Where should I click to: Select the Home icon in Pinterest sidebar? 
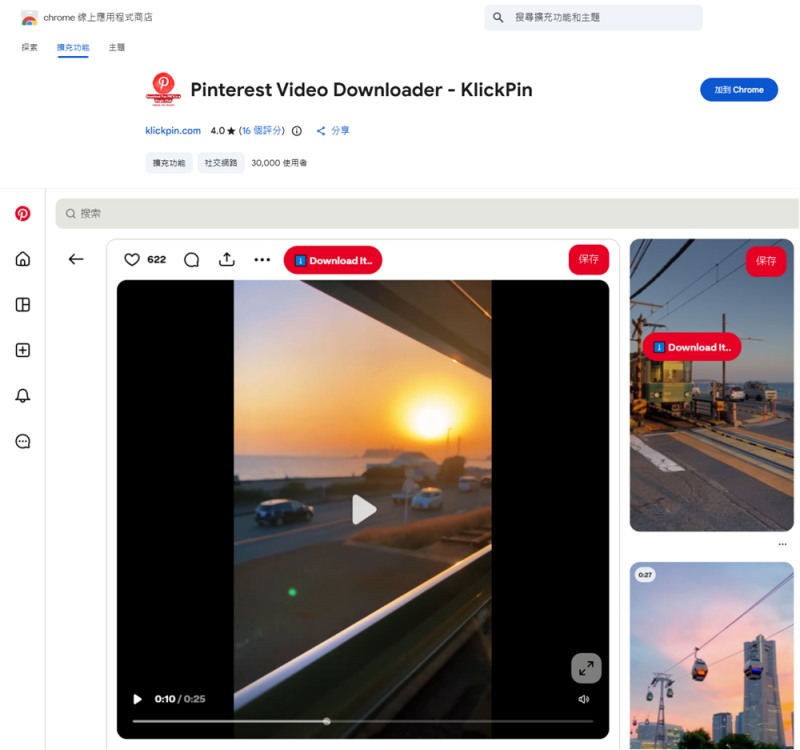tap(22, 259)
